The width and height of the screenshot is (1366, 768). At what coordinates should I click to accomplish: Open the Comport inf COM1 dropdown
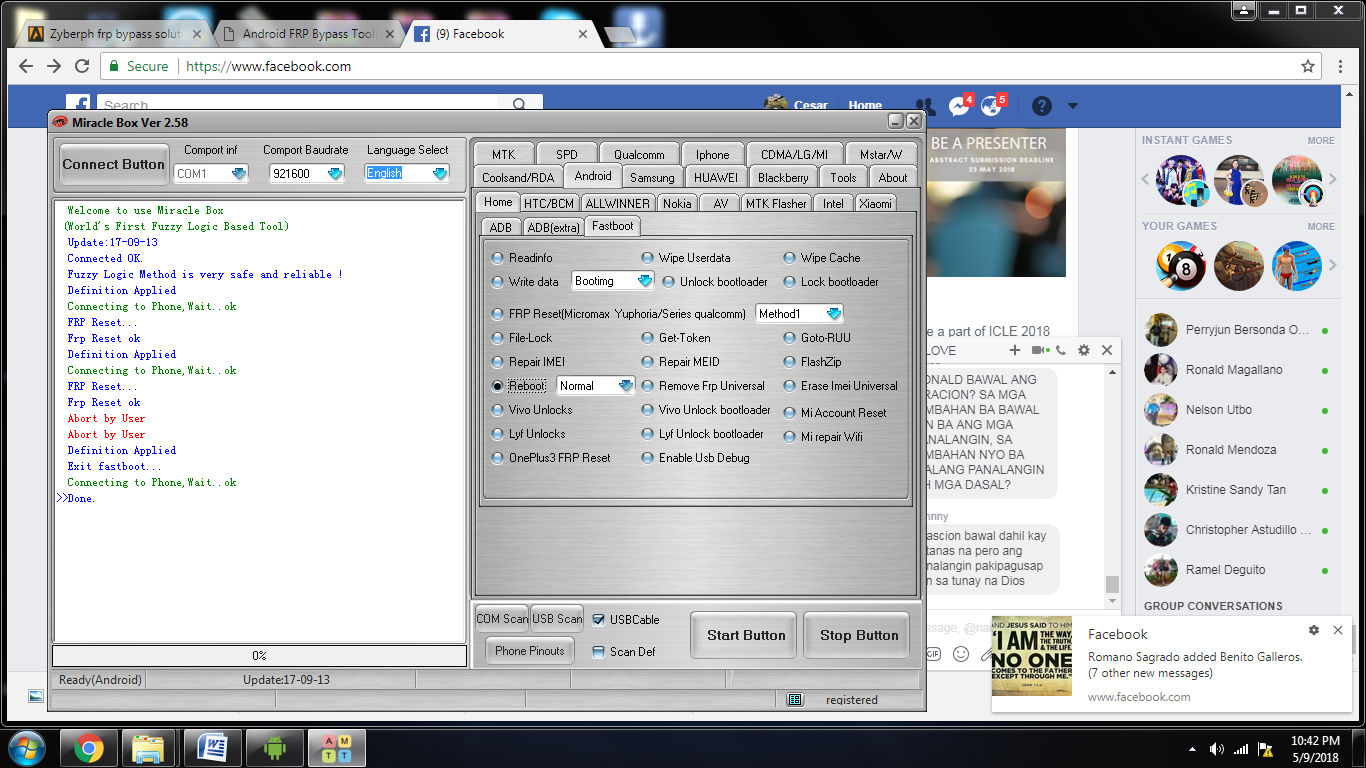coord(239,173)
